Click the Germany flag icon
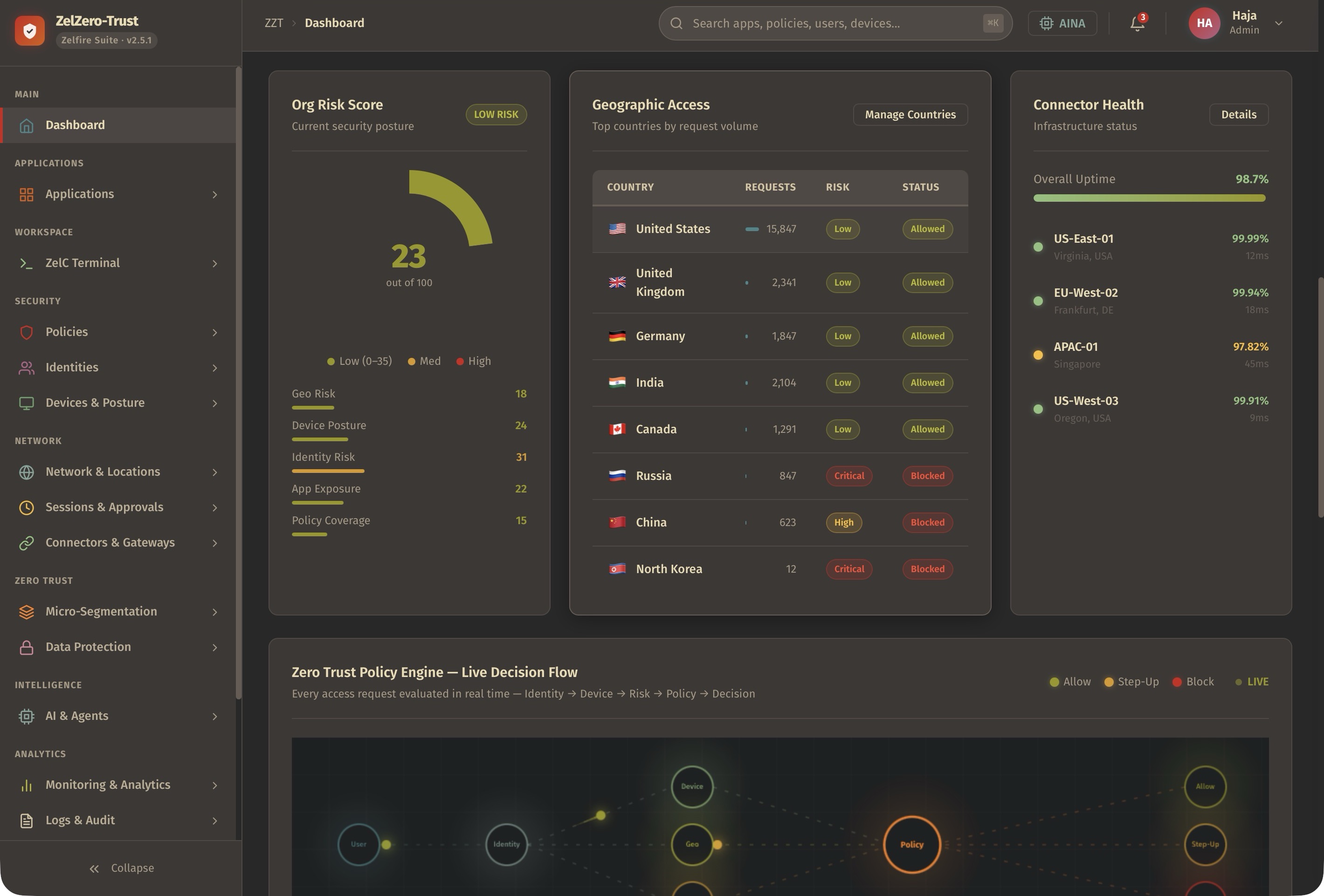 click(617, 336)
